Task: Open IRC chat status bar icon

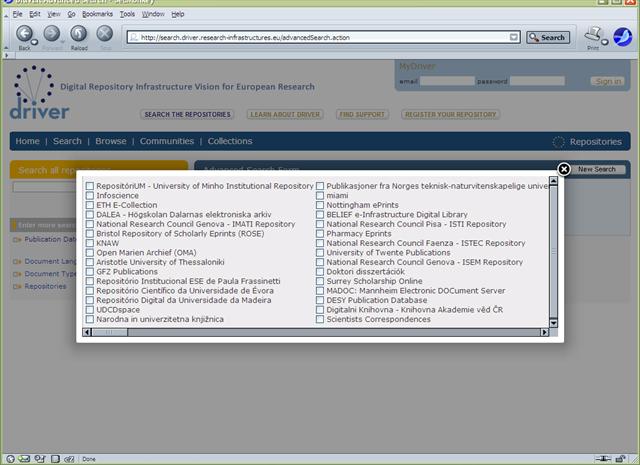Action: pos(69,459)
